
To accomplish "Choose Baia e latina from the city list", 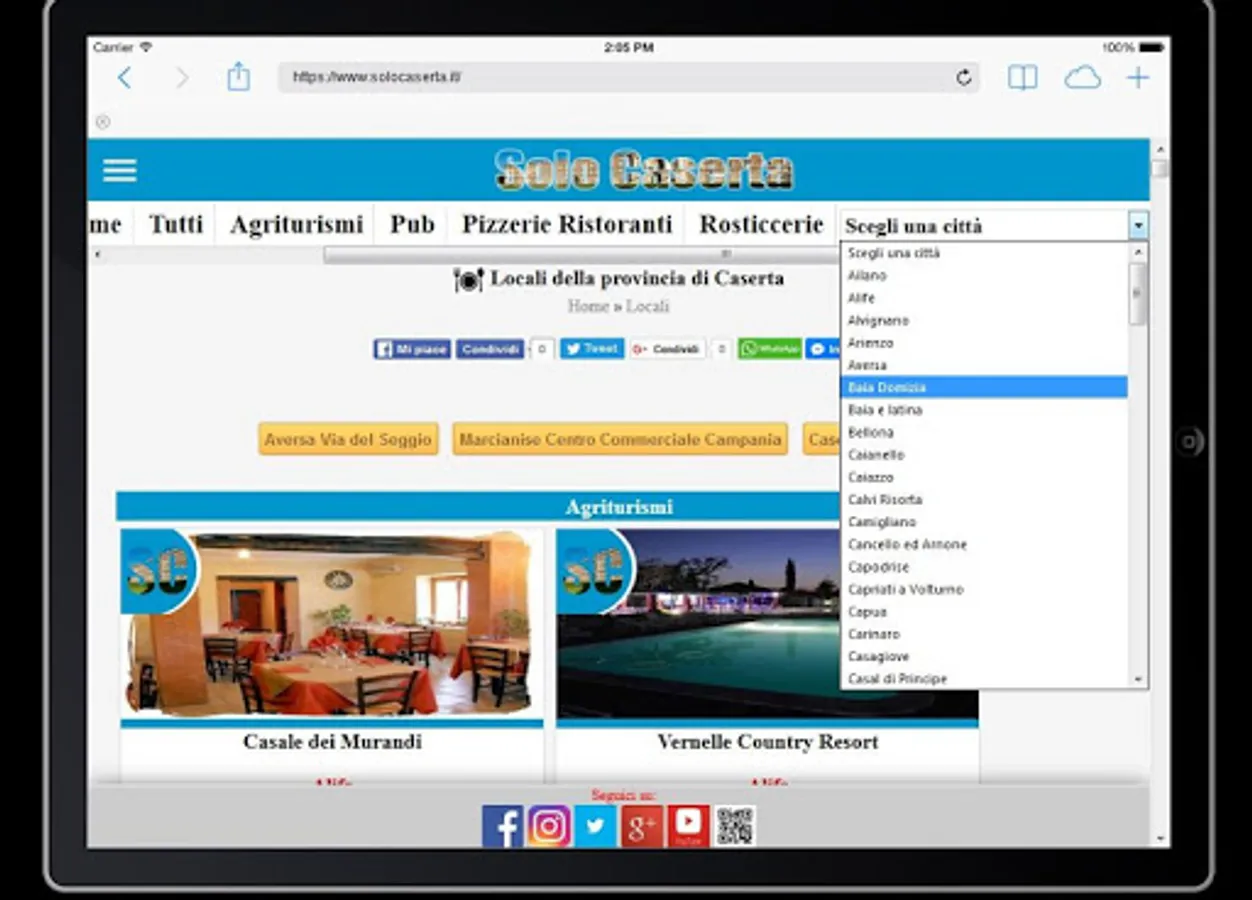I will (984, 410).
